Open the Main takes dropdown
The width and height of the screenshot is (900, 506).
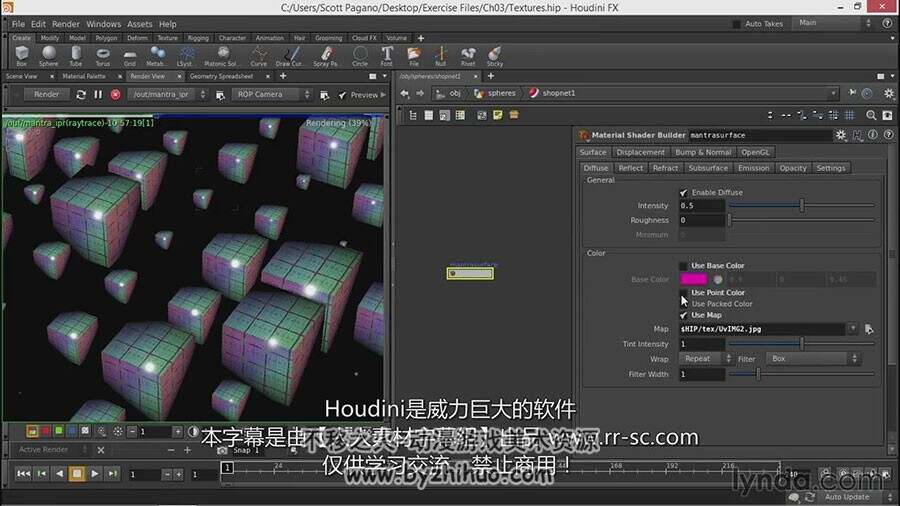click(x=833, y=23)
